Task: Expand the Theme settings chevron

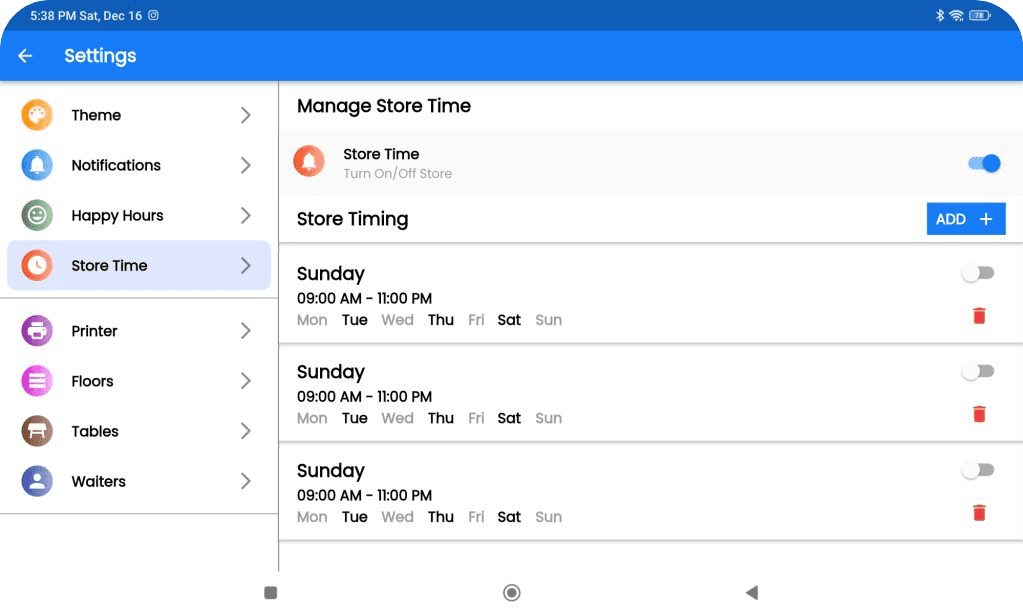Action: tap(245, 115)
